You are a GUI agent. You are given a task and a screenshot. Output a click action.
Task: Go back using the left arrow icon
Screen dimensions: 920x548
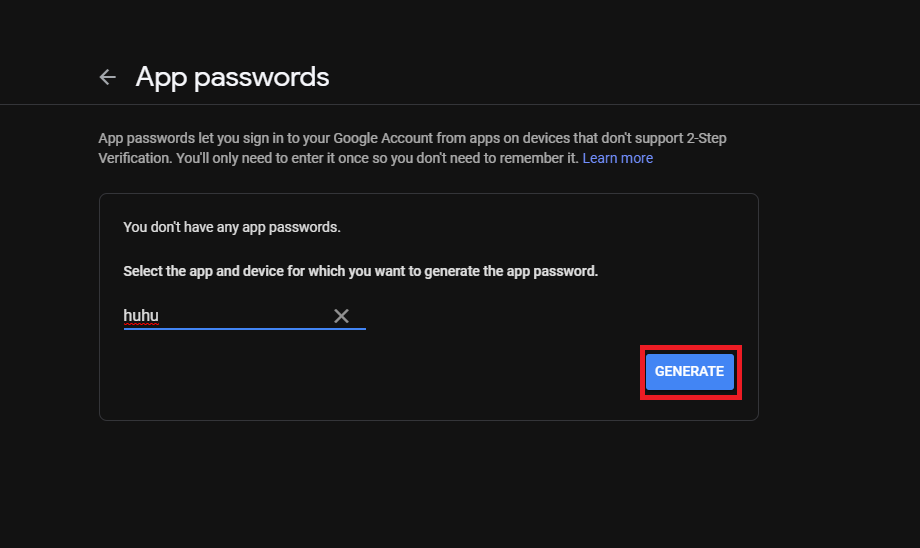pos(108,77)
